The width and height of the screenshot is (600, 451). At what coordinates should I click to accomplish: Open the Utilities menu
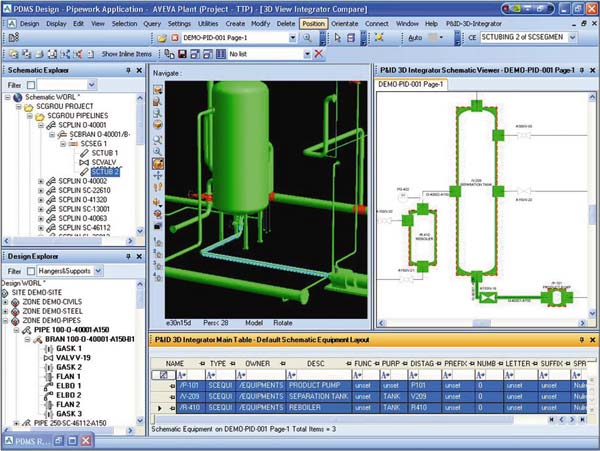click(x=208, y=24)
